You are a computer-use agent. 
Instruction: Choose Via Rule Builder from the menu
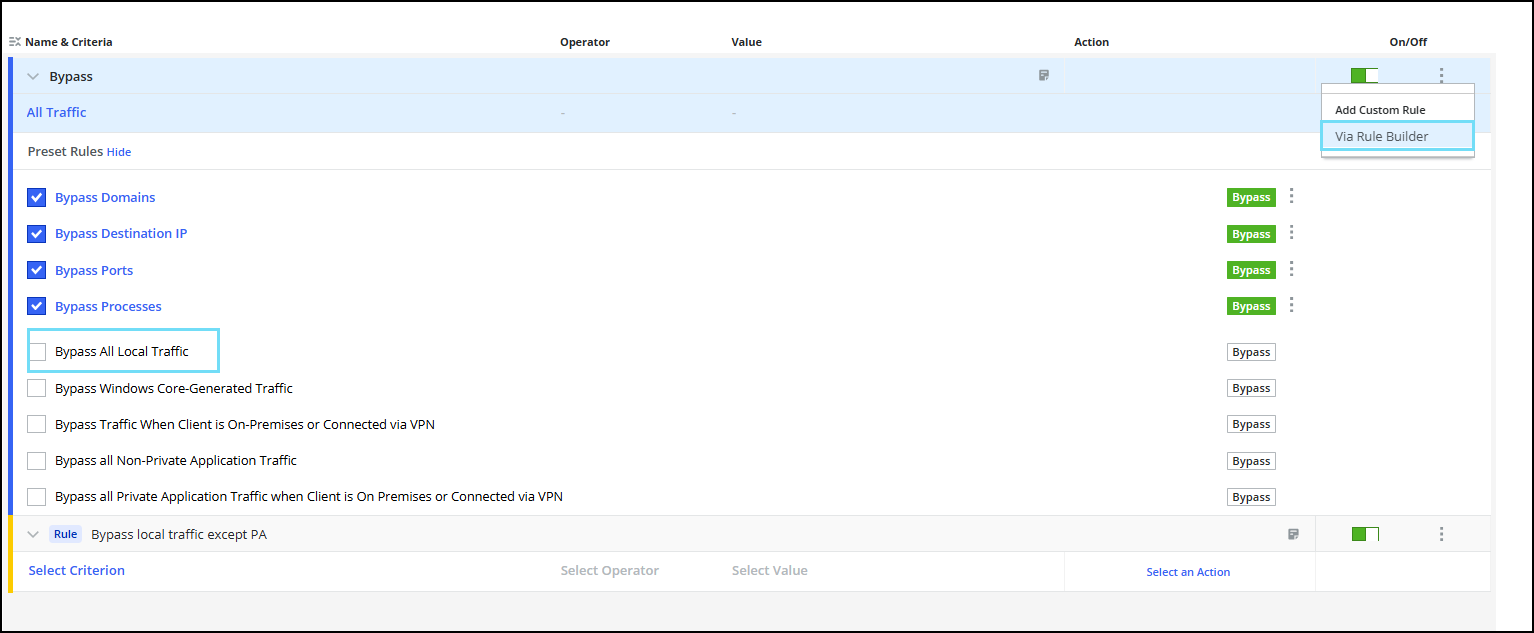(x=1397, y=136)
